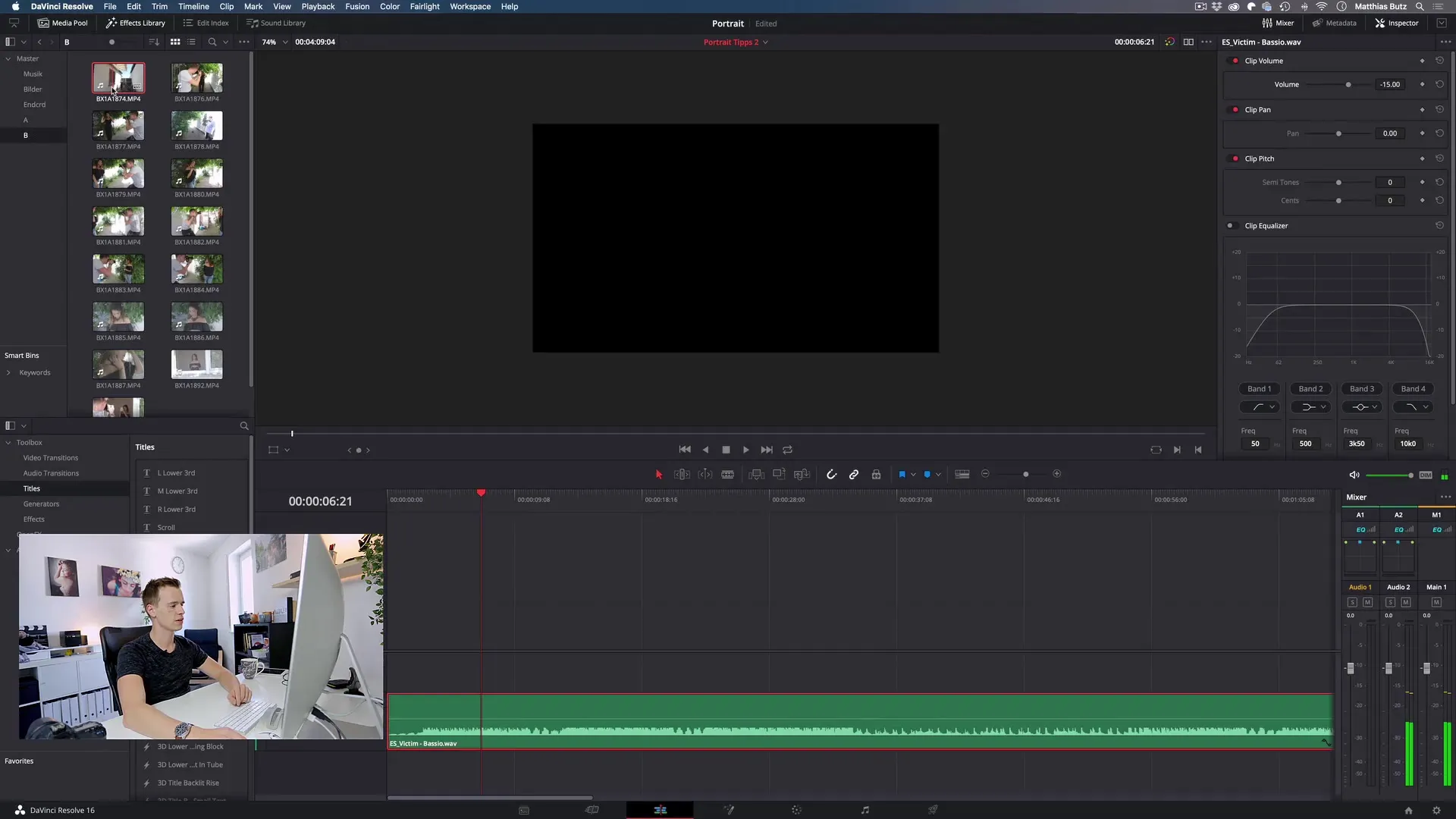Toggle Clip Volume enable dot
Image resolution: width=1456 pixels, height=819 pixels.
click(x=1235, y=61)
